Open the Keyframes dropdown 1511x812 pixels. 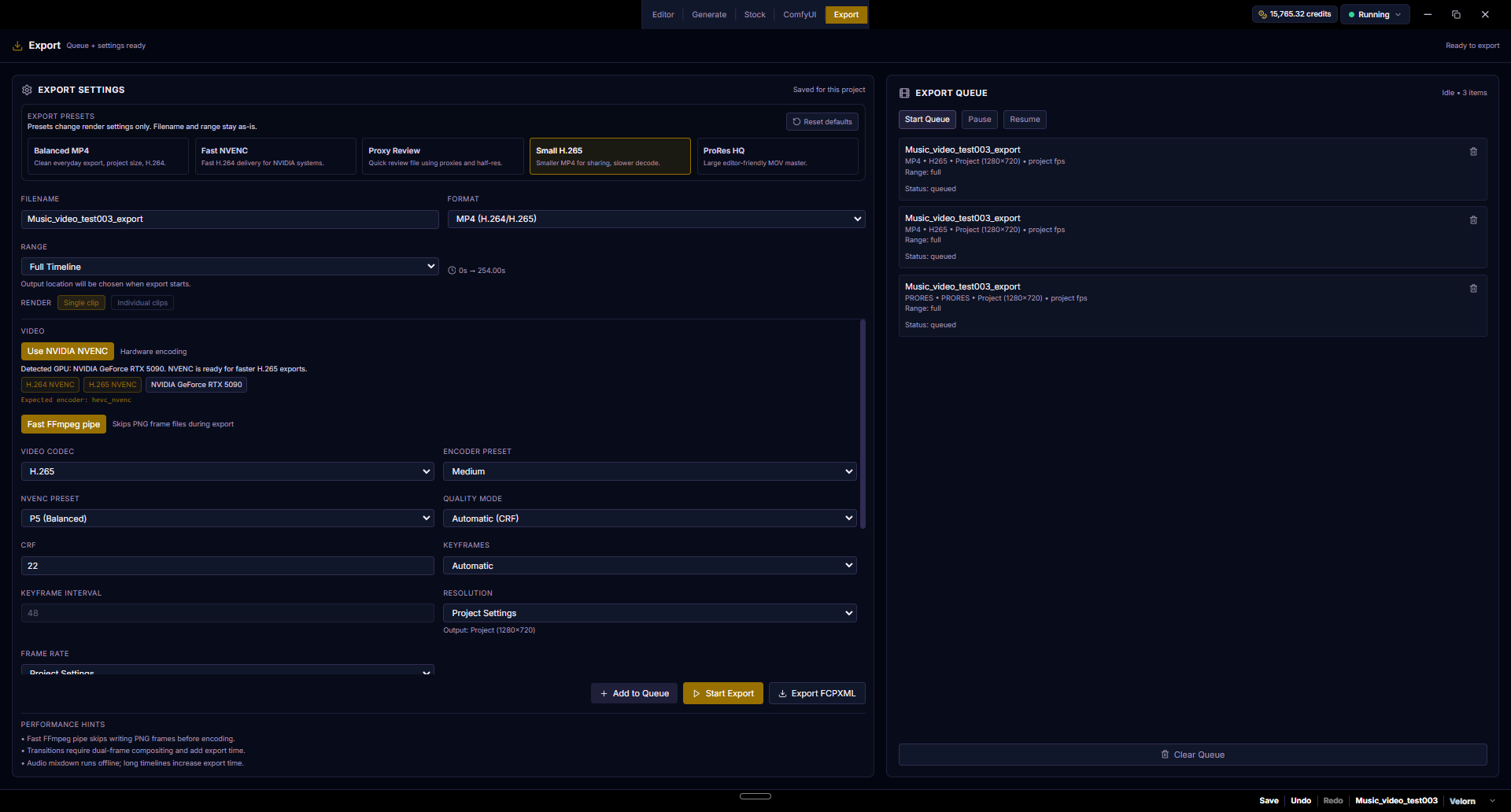coord(650,566)
